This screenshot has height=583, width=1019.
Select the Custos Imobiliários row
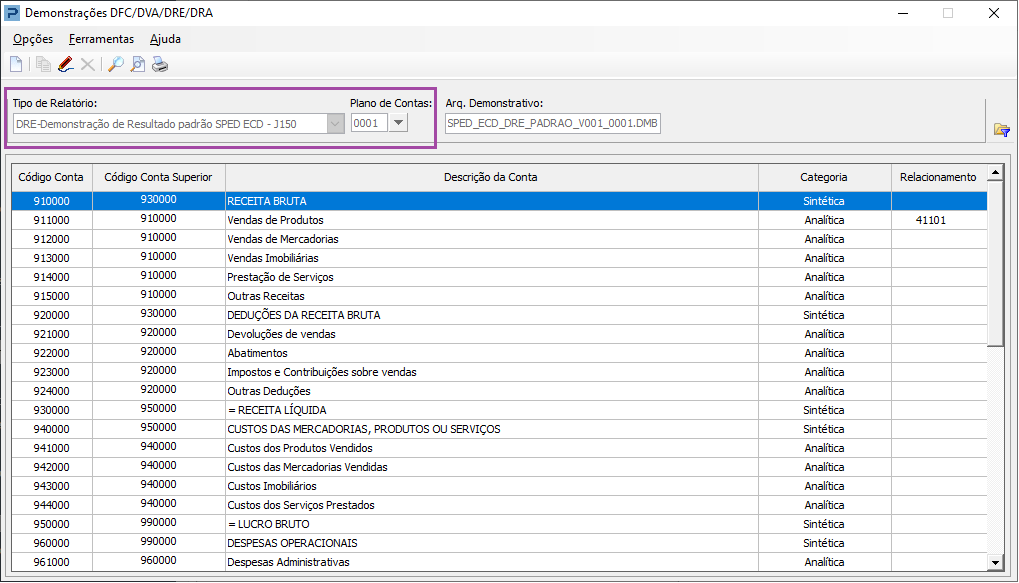pyautogui.click(x=499, y=486)
